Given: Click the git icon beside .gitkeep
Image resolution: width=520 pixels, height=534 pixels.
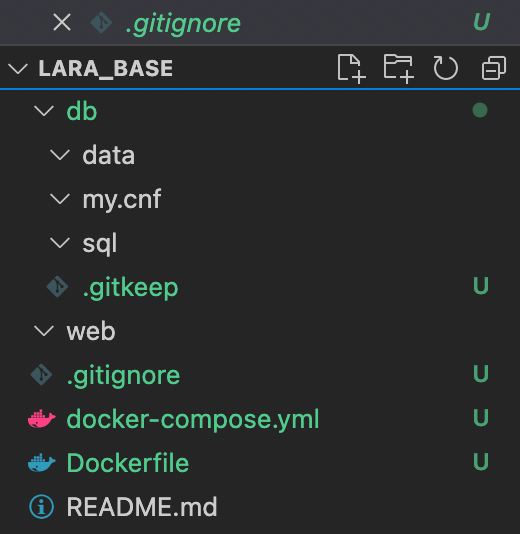Looking at the screenshot, I should [57, 287].
